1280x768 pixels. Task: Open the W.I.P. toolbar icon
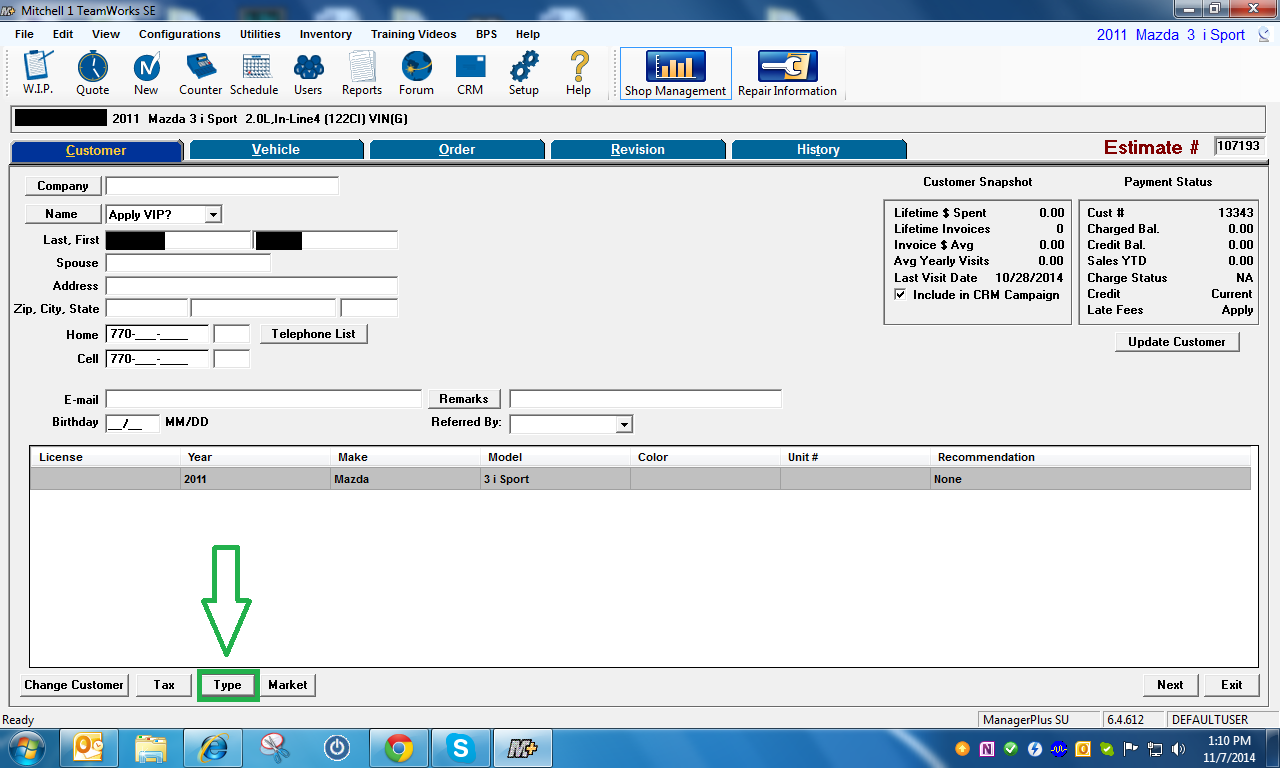pyautogui.click(x=37, y=73)
